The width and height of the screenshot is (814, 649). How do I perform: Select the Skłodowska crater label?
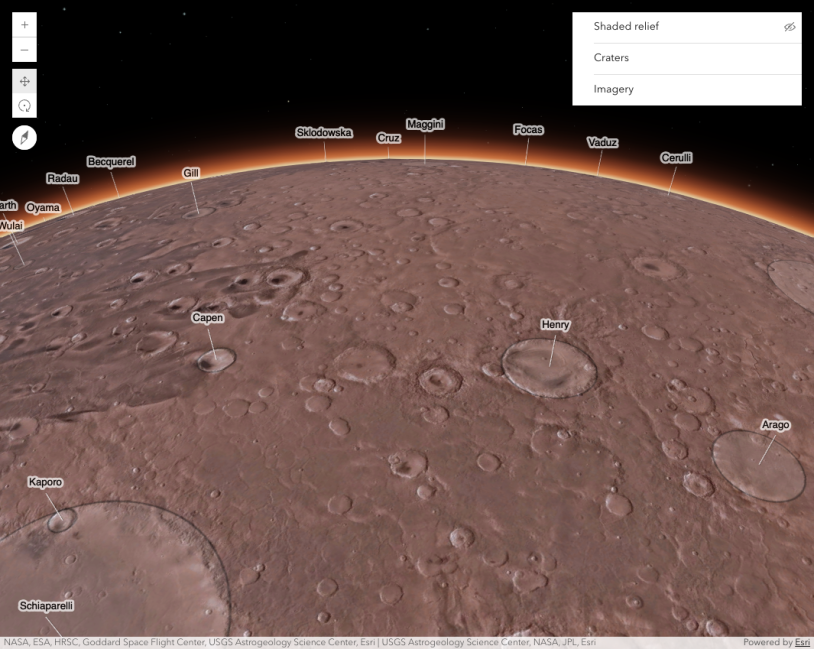(325, 131)
